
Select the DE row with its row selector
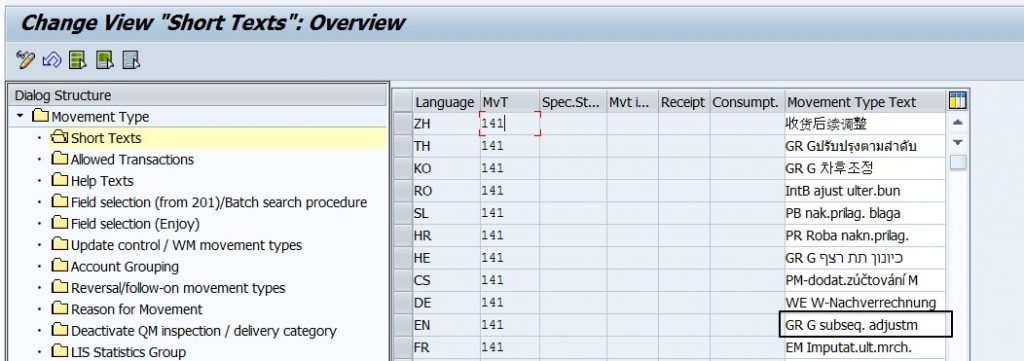click(403, 302)
